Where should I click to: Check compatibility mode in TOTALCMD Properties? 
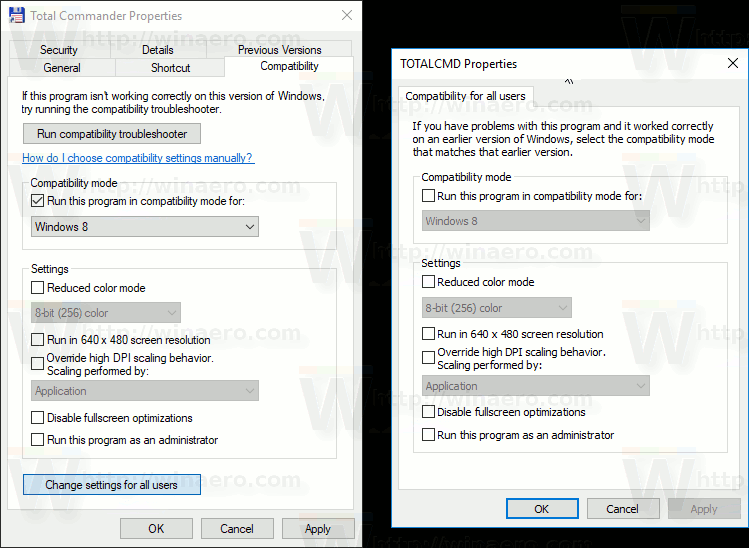(428, 196)
